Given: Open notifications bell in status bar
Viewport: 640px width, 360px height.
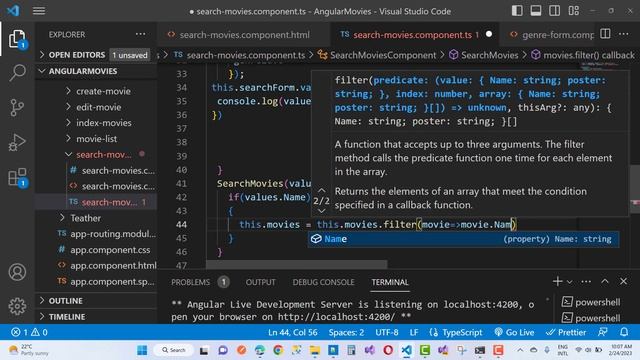Looking at the screenshot, I should coord(624,332).
